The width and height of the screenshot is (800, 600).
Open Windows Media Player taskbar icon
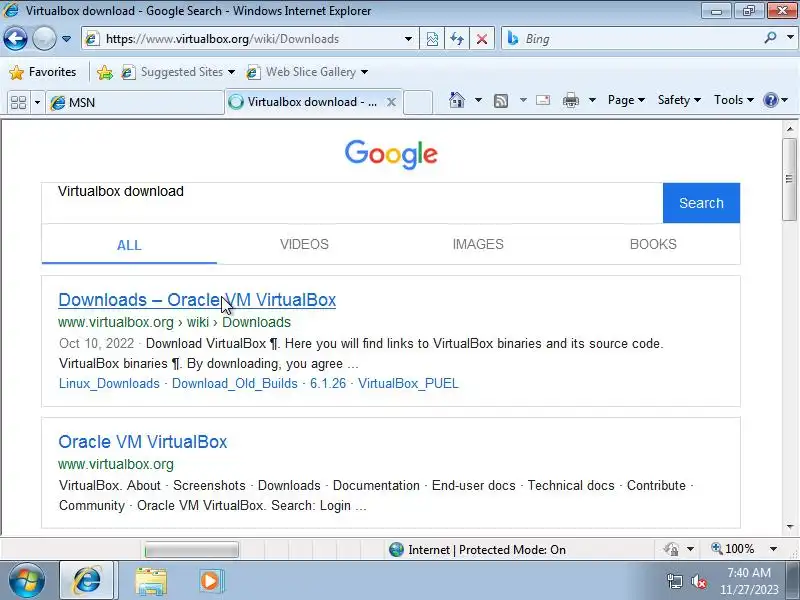[x=210, y=581]
